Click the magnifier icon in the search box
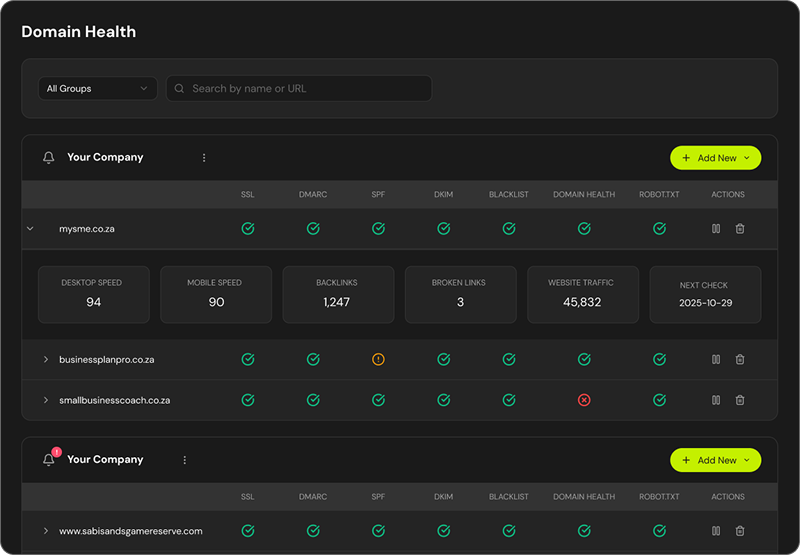 (x=179, y=89)
